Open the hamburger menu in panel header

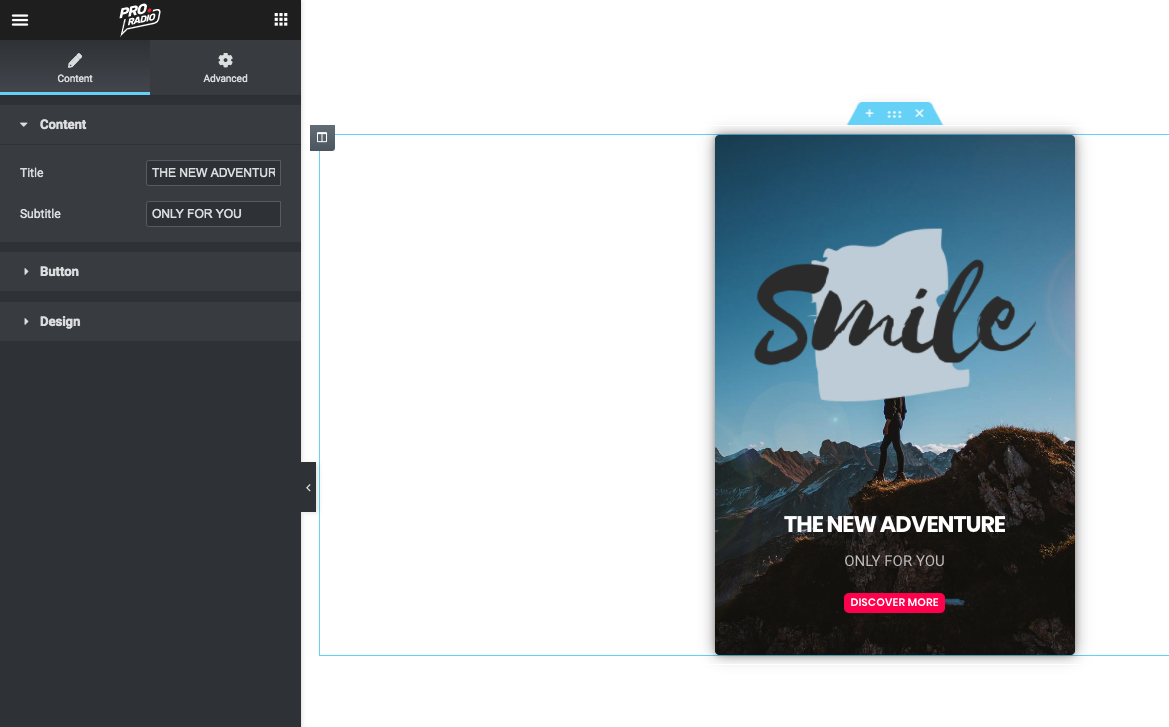click(x=20, y=20)
